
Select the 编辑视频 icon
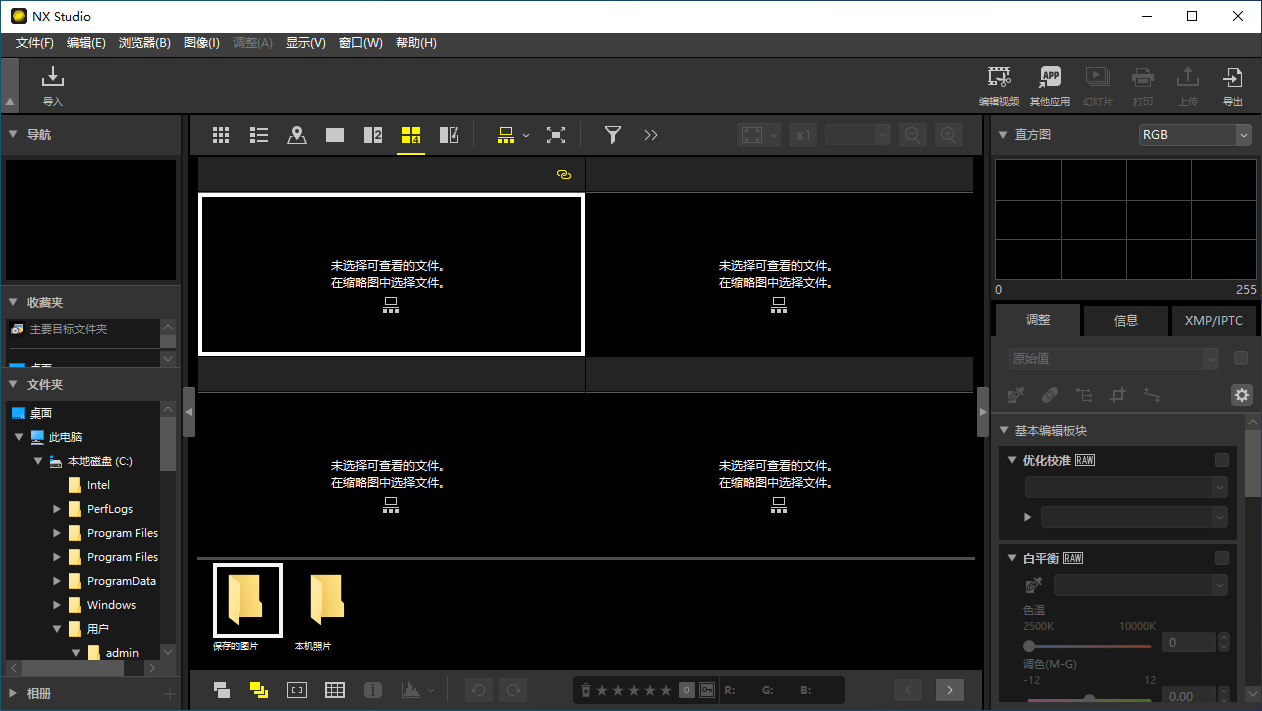point(998,84)
